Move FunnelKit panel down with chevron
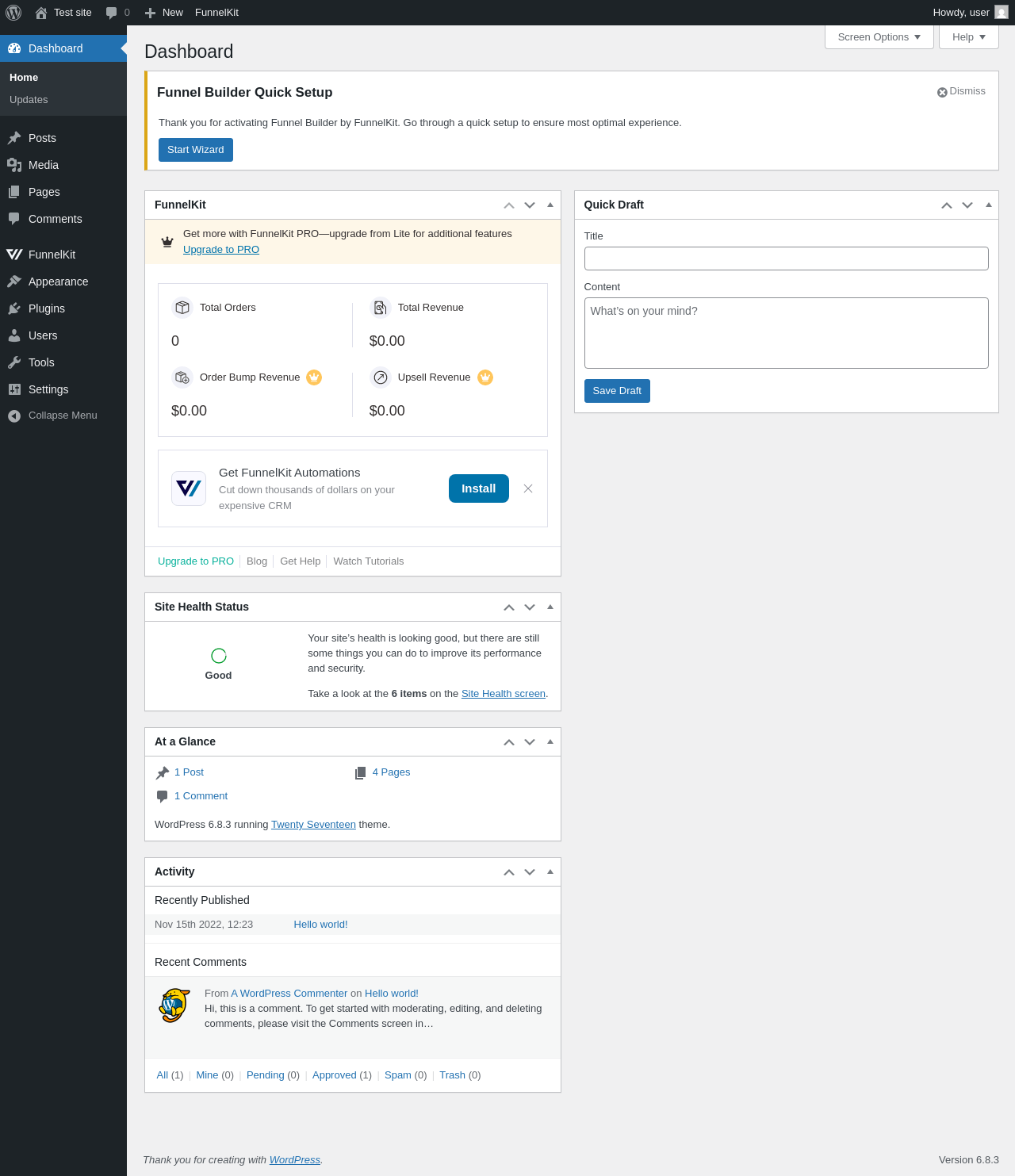This screenshot has height=1176, width=1015. [530, 205]
